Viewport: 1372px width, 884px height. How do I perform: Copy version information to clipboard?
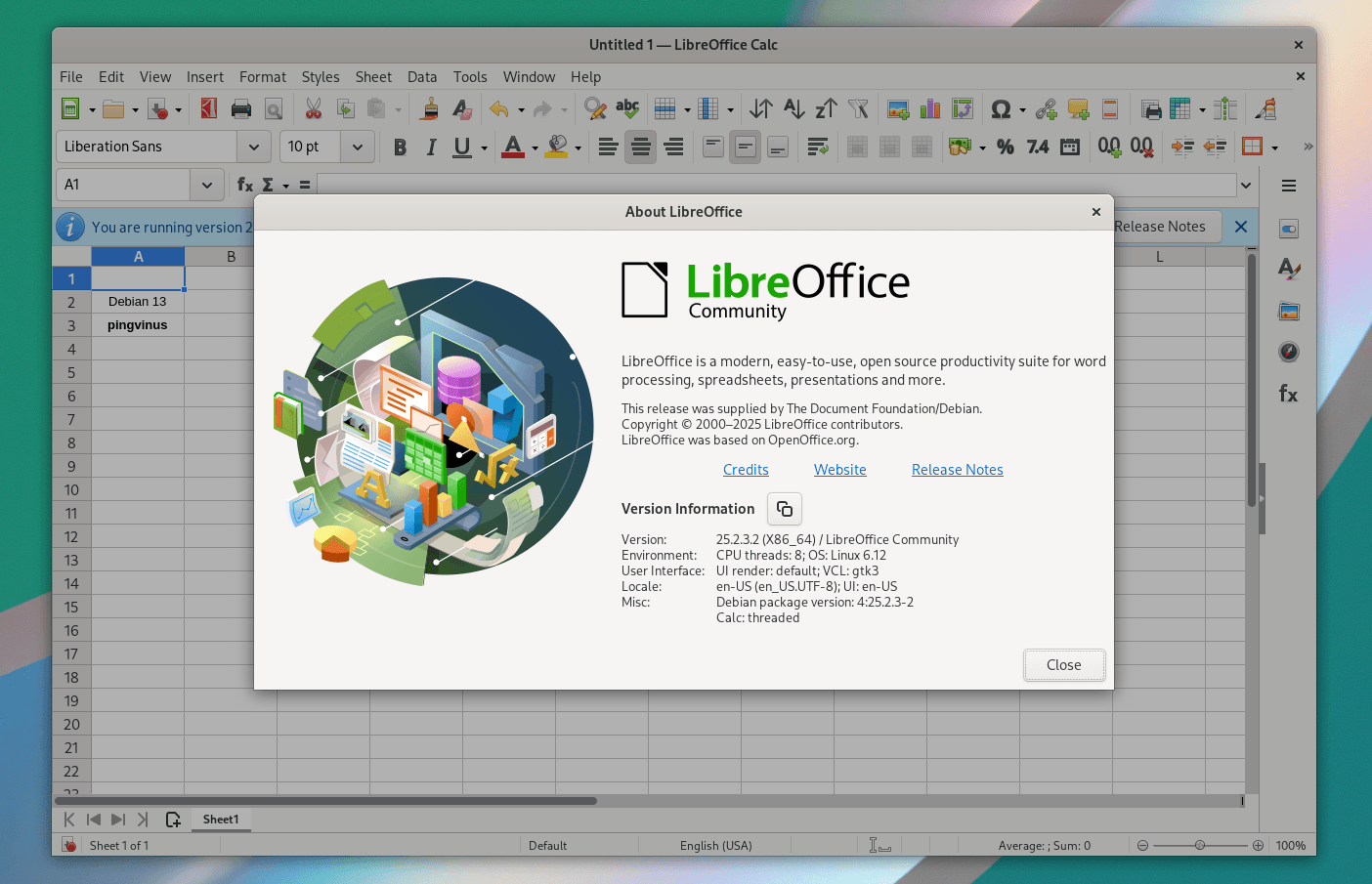[x=784, y=509]
